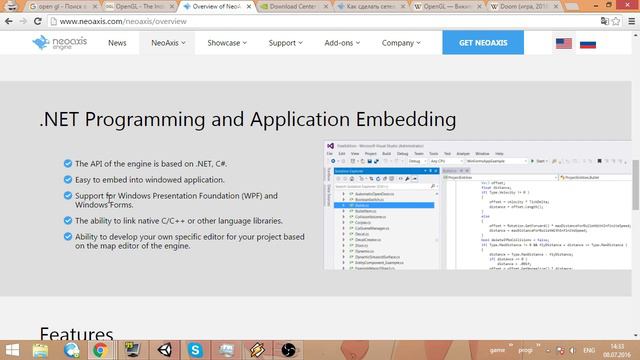The image size is (640, 360).
Task: Click the Visual Studio screenshot image
Action: coord(478,205)
